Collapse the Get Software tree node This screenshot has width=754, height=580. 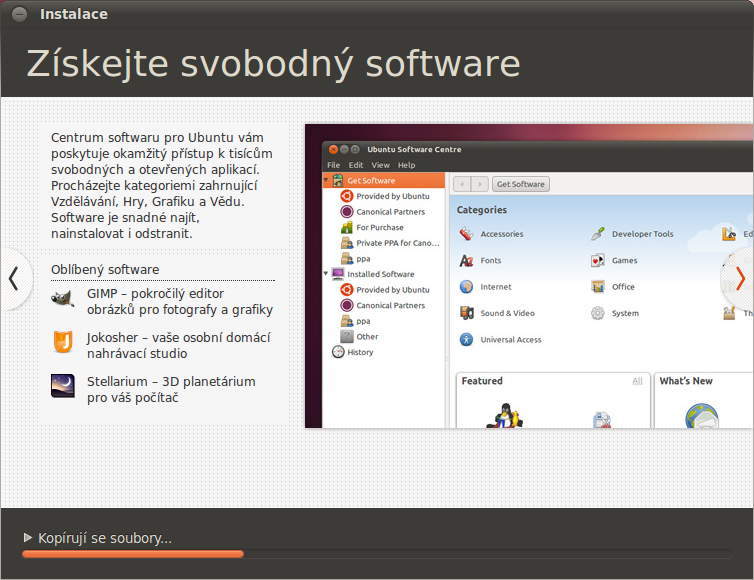(326, 180)
